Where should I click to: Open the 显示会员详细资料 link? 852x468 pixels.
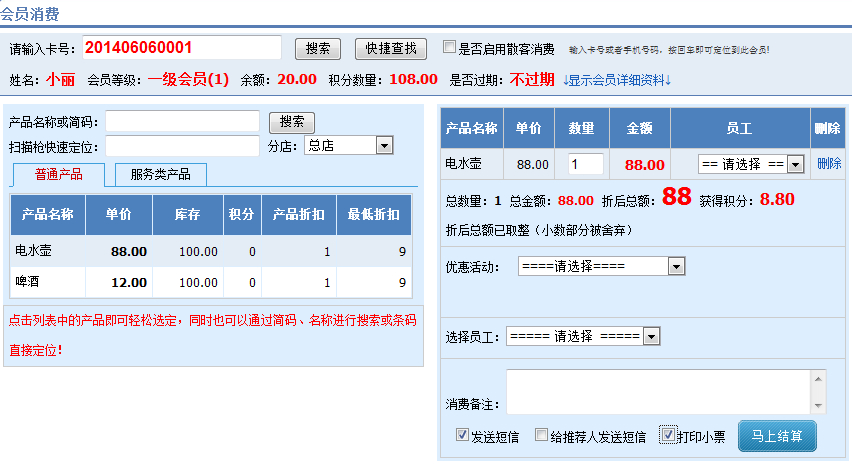click(616, 79)
